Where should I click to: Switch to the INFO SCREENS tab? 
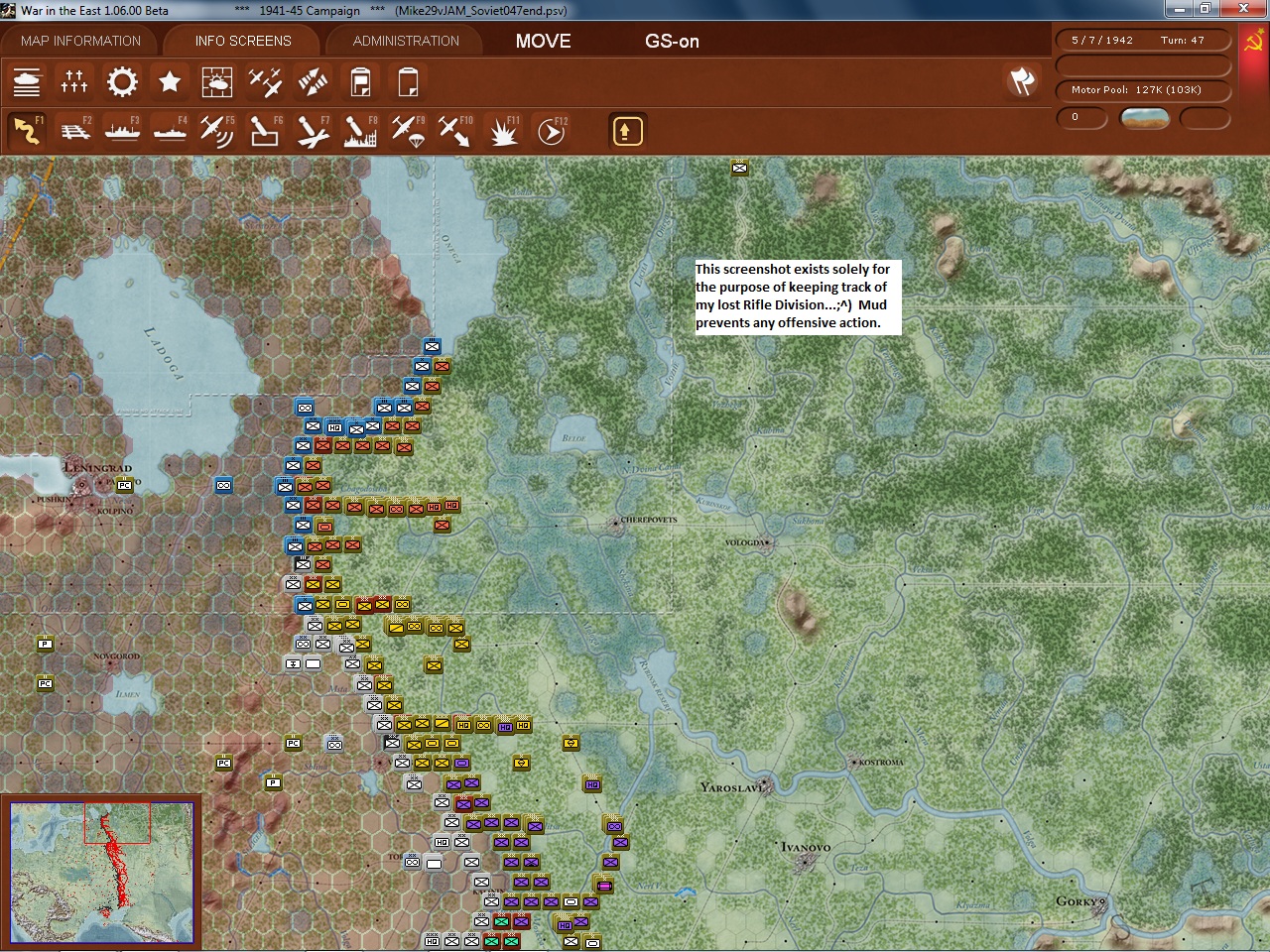(x=243, y=41)
